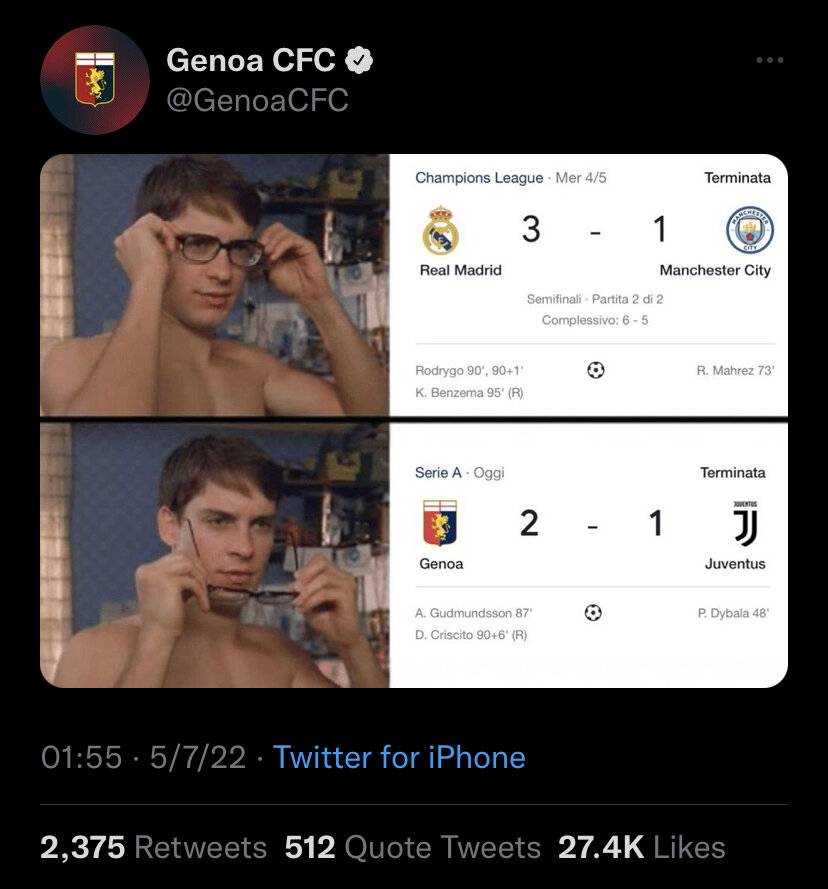This screenshot has width=828, height=889.
Task: Click the verified badge beside Genoa CFC
Action: point(359,61)
